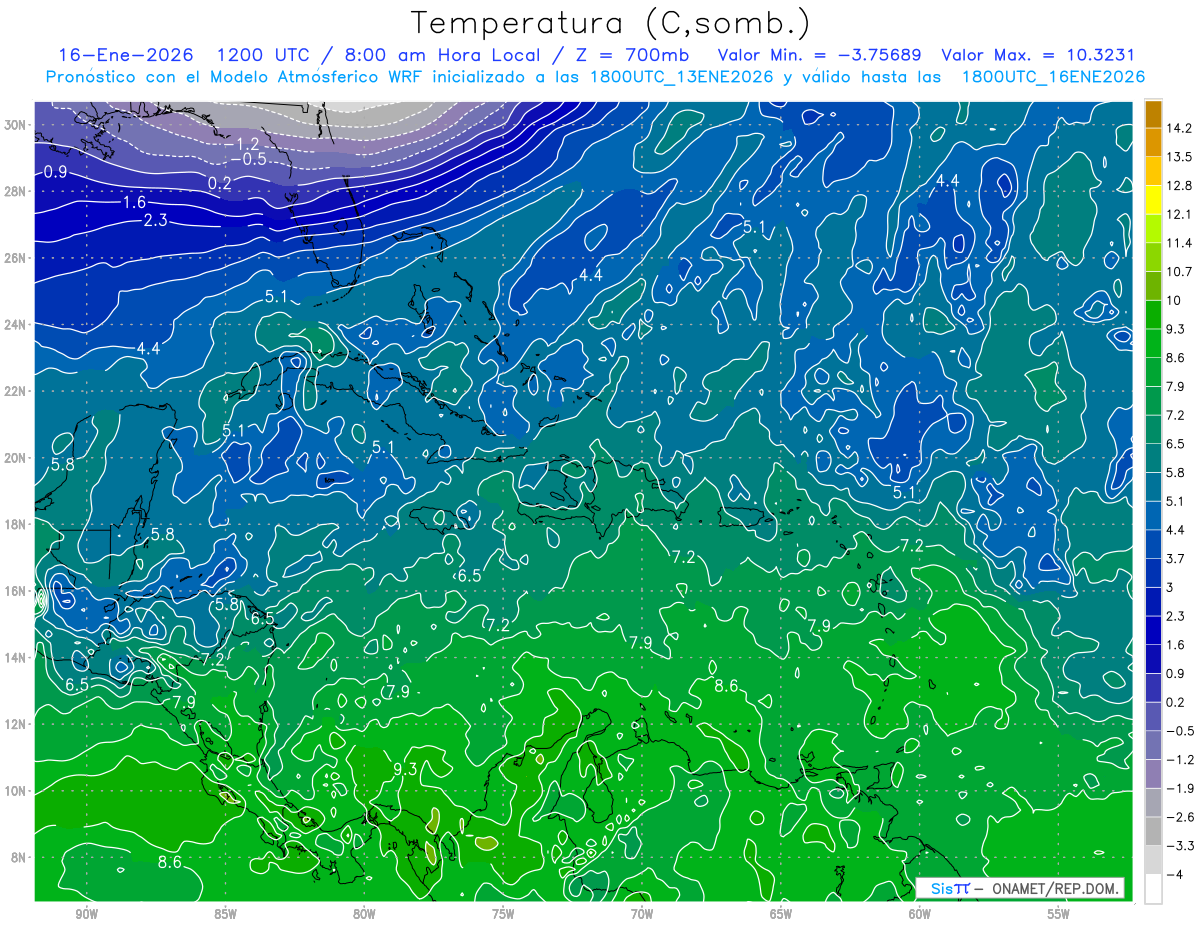Click the "10" label on the color scale
This screenshot has height=927, width=1200.
pos(1174,300)
